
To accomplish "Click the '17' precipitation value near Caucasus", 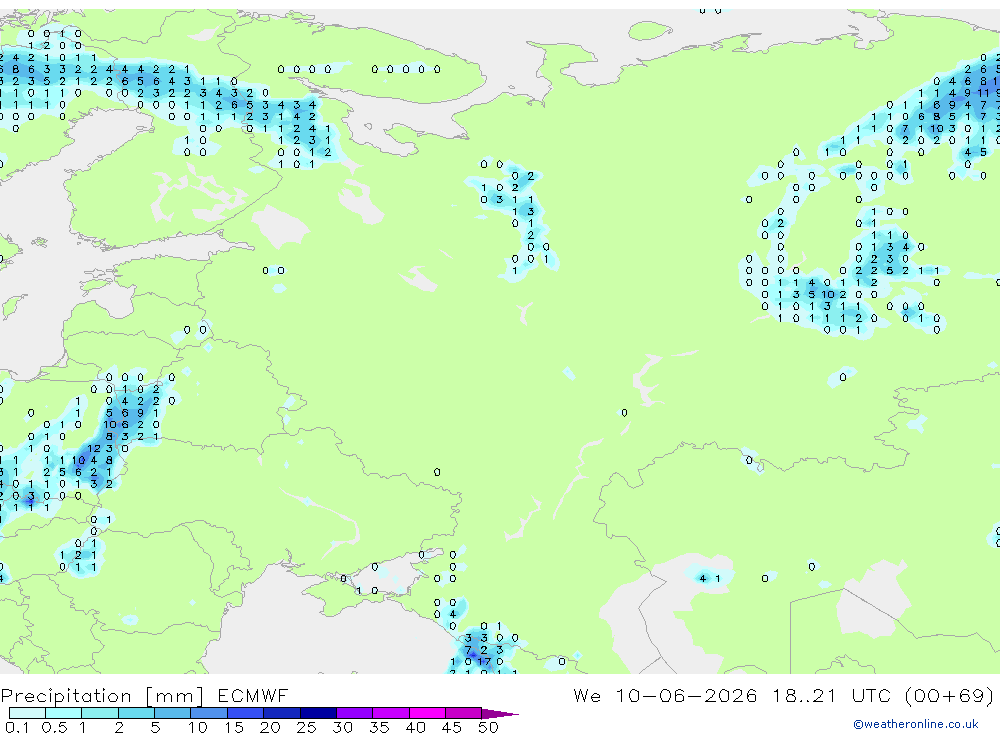I will [484, 662].
